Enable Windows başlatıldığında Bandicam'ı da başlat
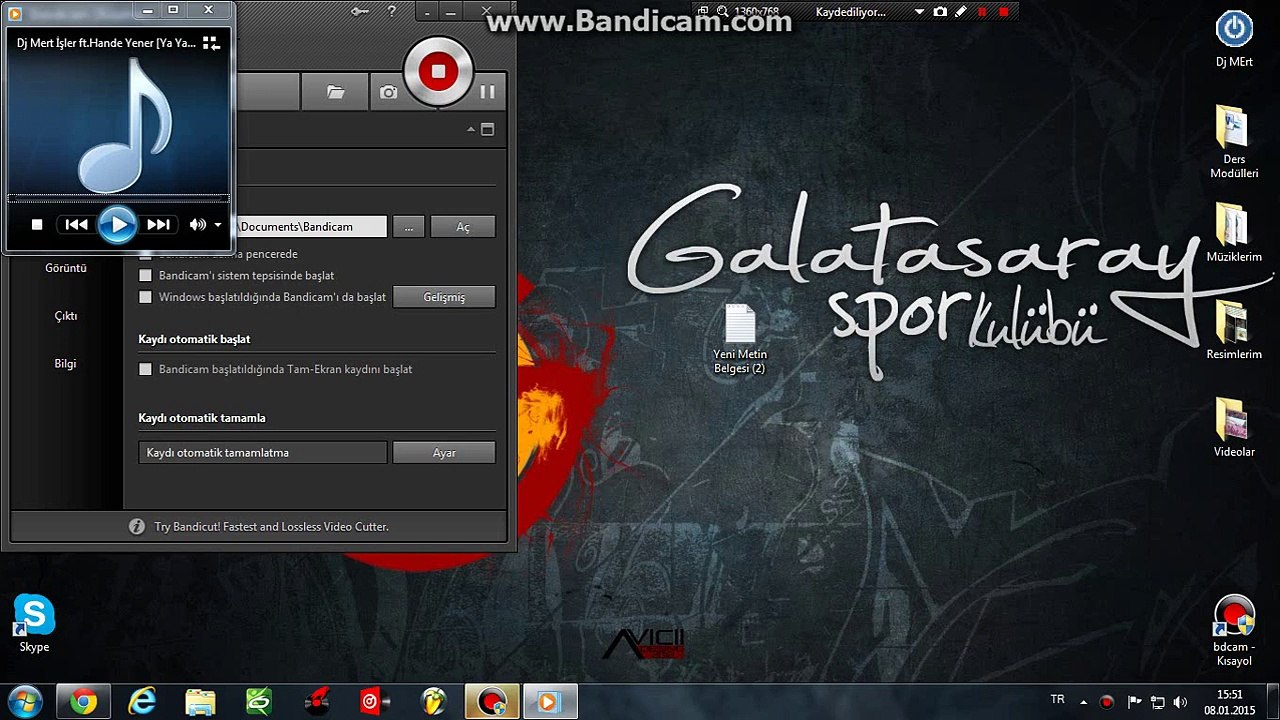Screen dimensions: 1280x720 coord(145,297)
